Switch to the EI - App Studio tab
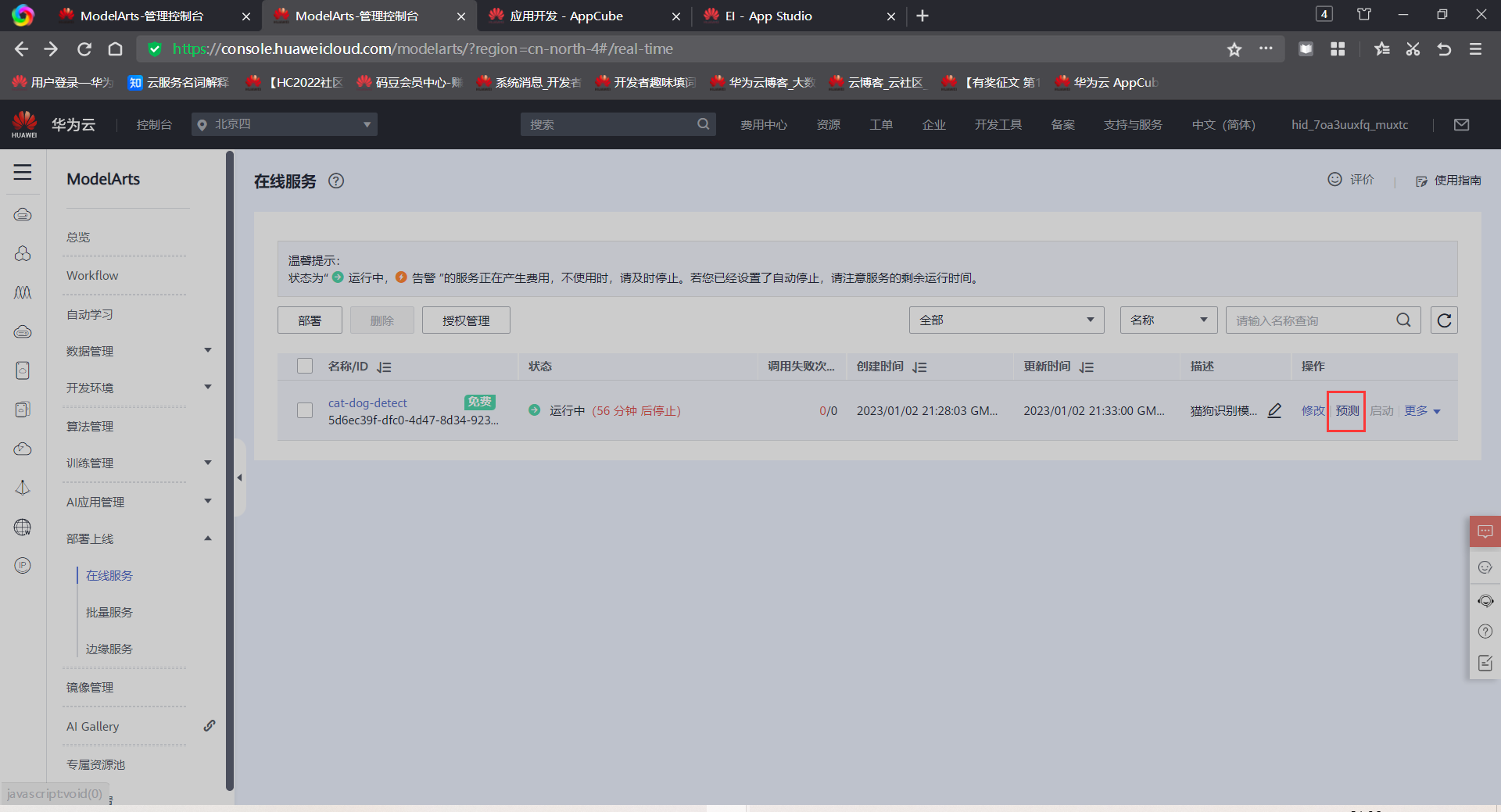 coord(799,16)
